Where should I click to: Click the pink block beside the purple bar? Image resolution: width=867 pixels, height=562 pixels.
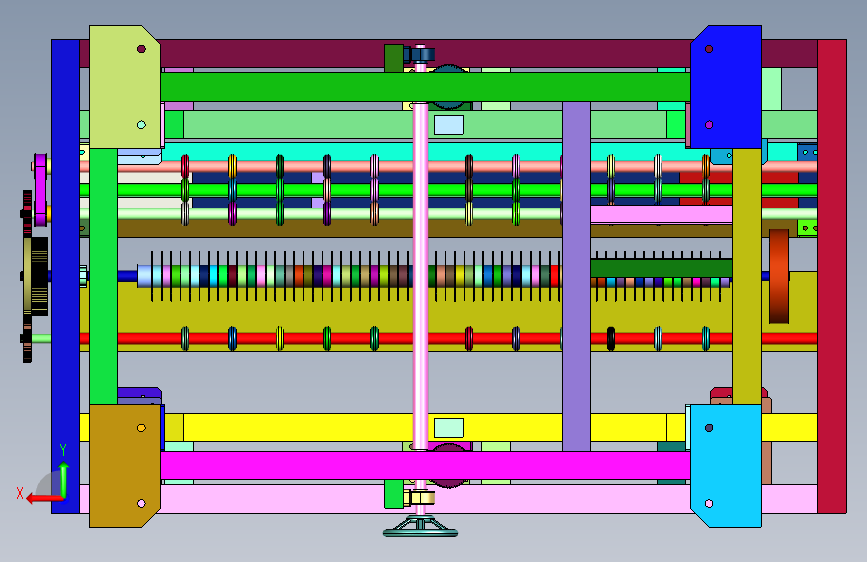[x=661, y=215]
